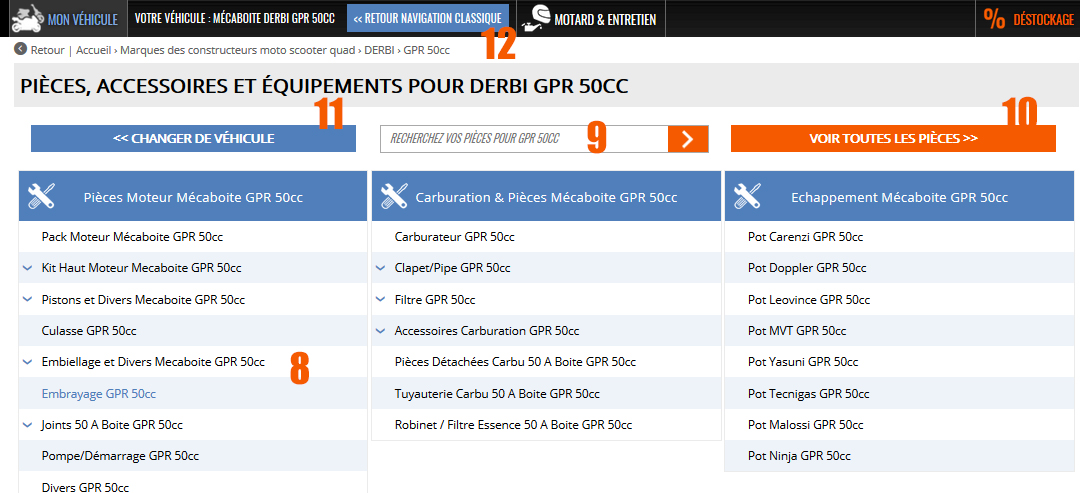Click the orange percent Déstockage icon
The width and height of the screenshot is (1080, 493).
pyautogui.click(x=994, y=18)
